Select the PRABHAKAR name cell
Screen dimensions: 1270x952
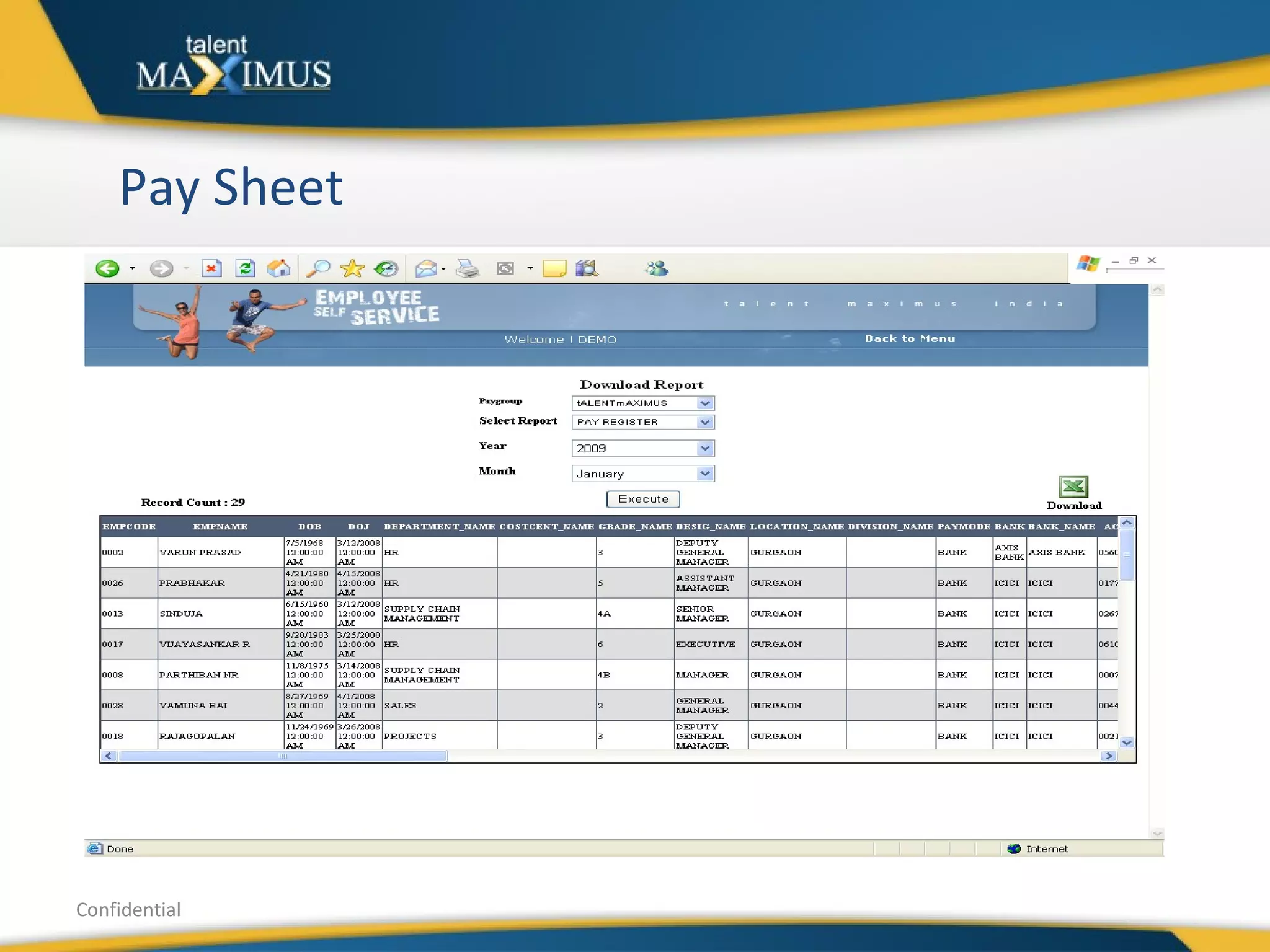[220, 583]
